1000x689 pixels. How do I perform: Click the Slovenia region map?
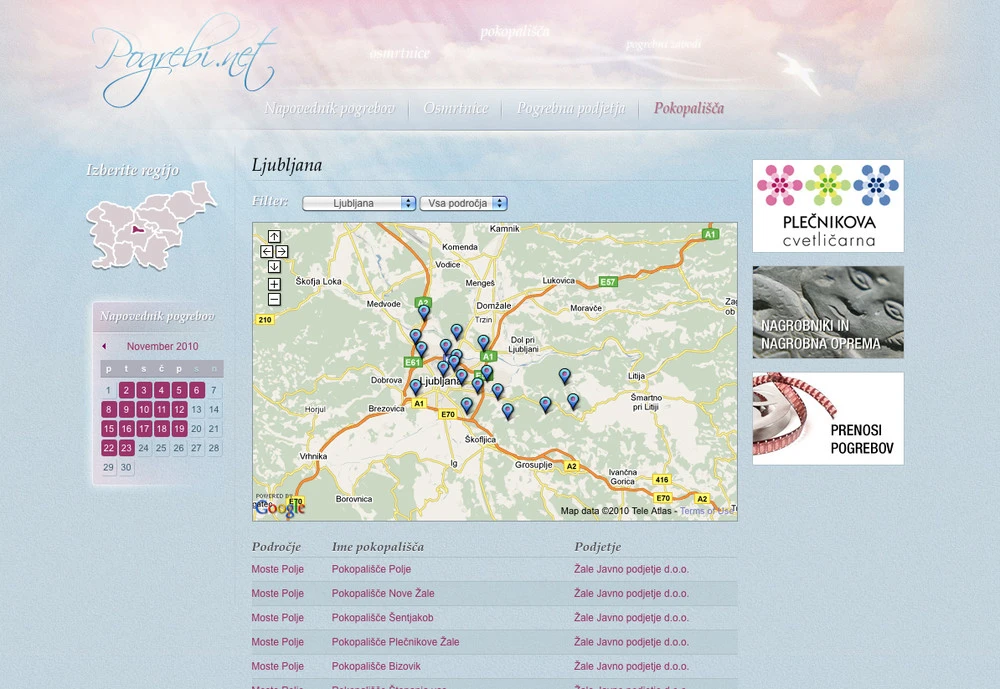pyautogui.click(x=150, y=225)
